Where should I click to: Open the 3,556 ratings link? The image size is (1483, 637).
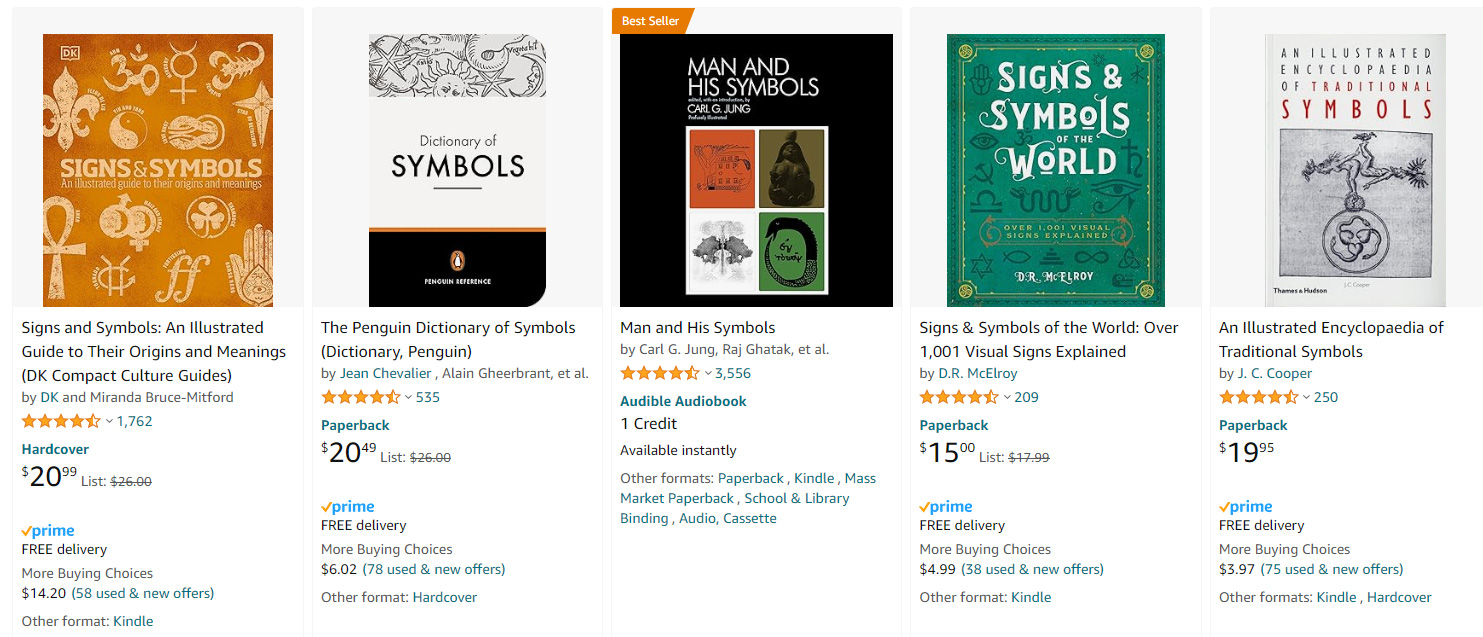[x=733, y=374]
